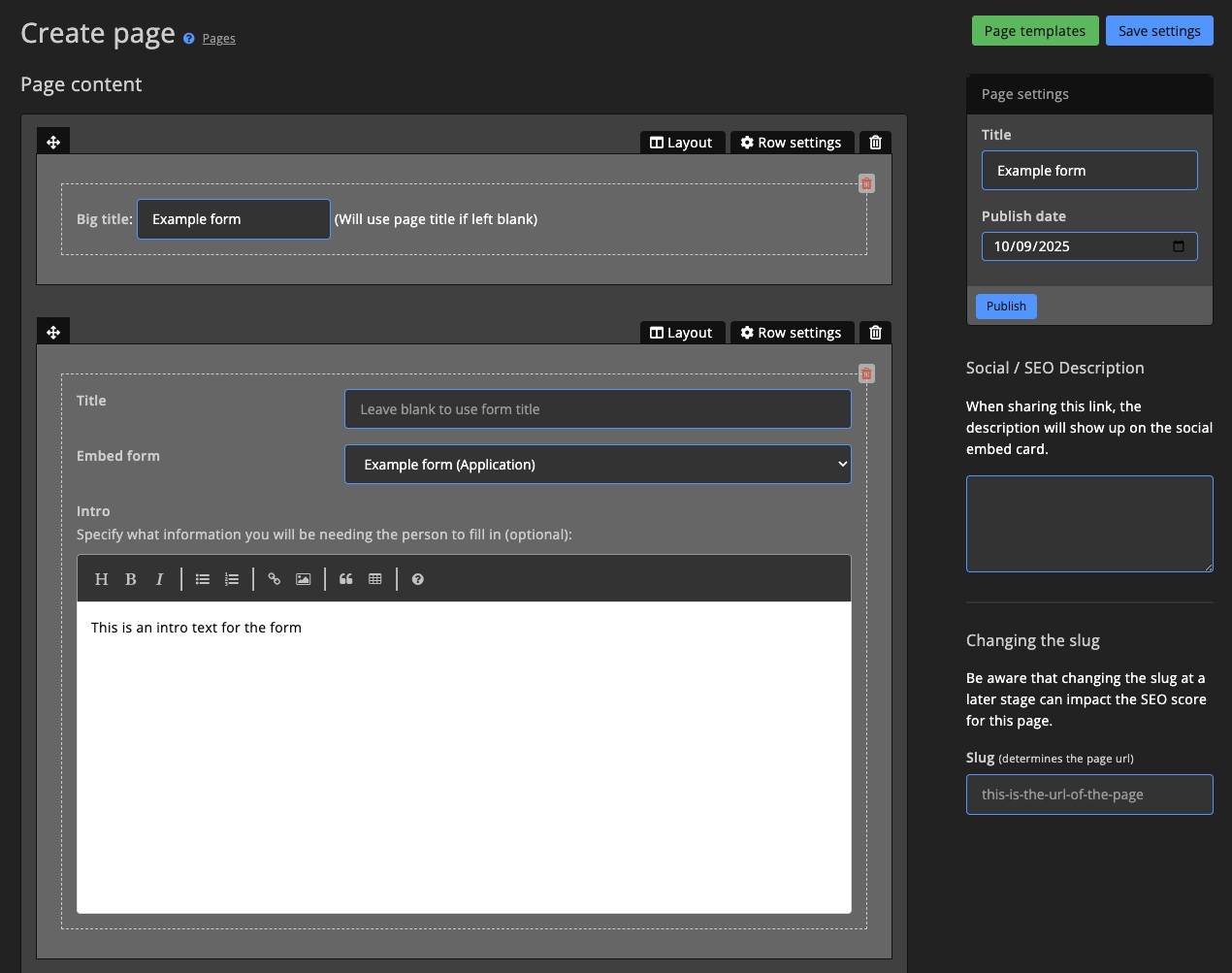Screen dimensions: 1232x973
Task: Create a bulleted list in the intro
Action: pyautogui.click(x=202, y=578)
